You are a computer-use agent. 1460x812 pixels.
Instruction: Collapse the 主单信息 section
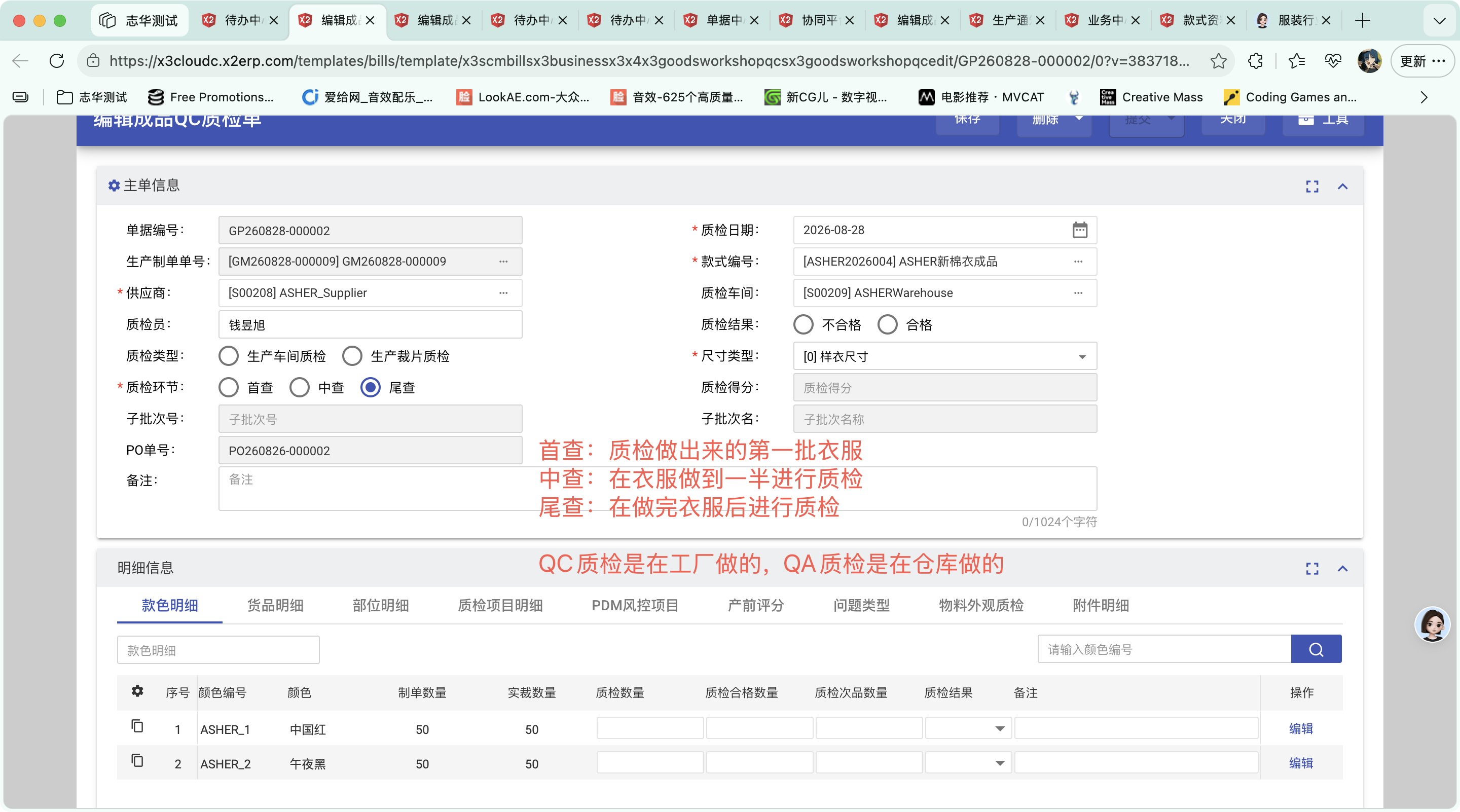1343,187
